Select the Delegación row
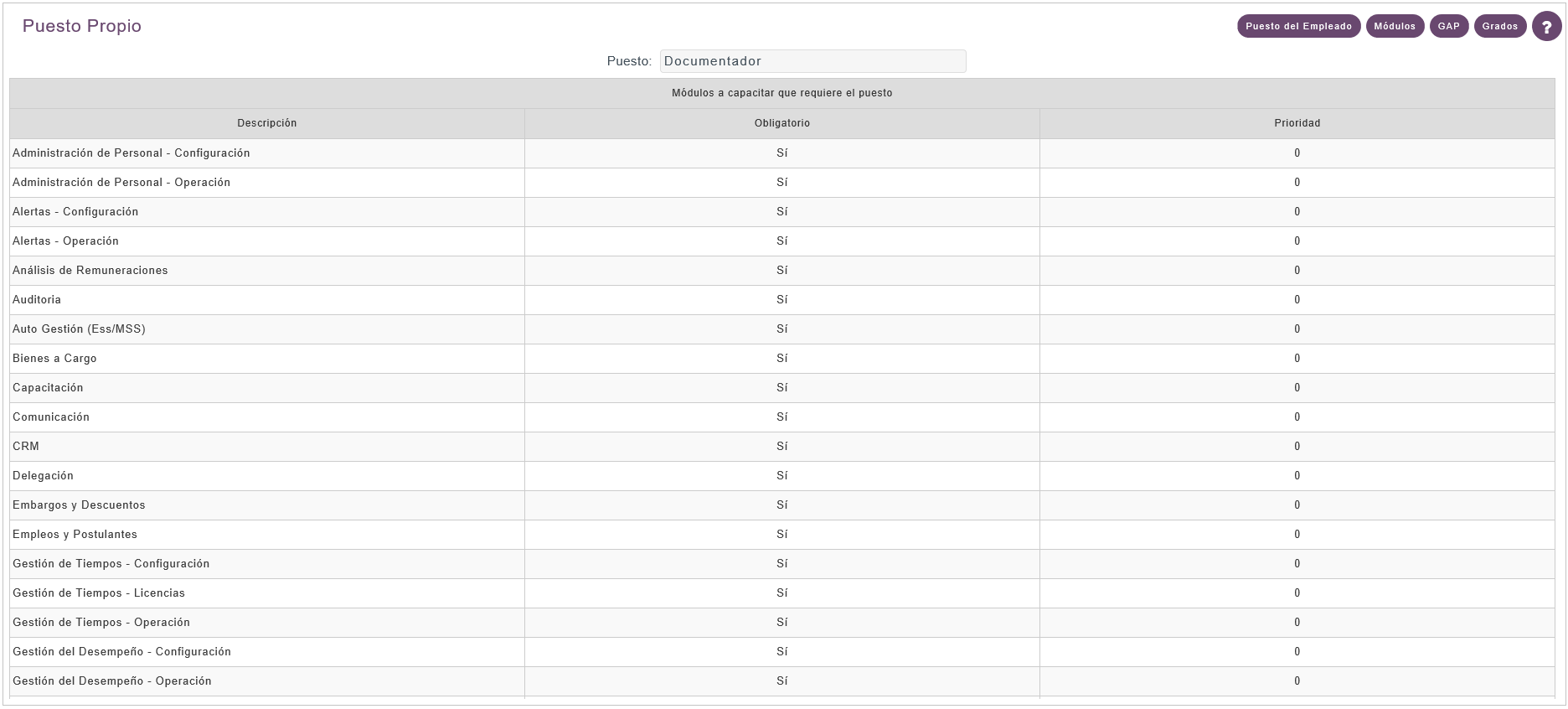 (782, 476)
